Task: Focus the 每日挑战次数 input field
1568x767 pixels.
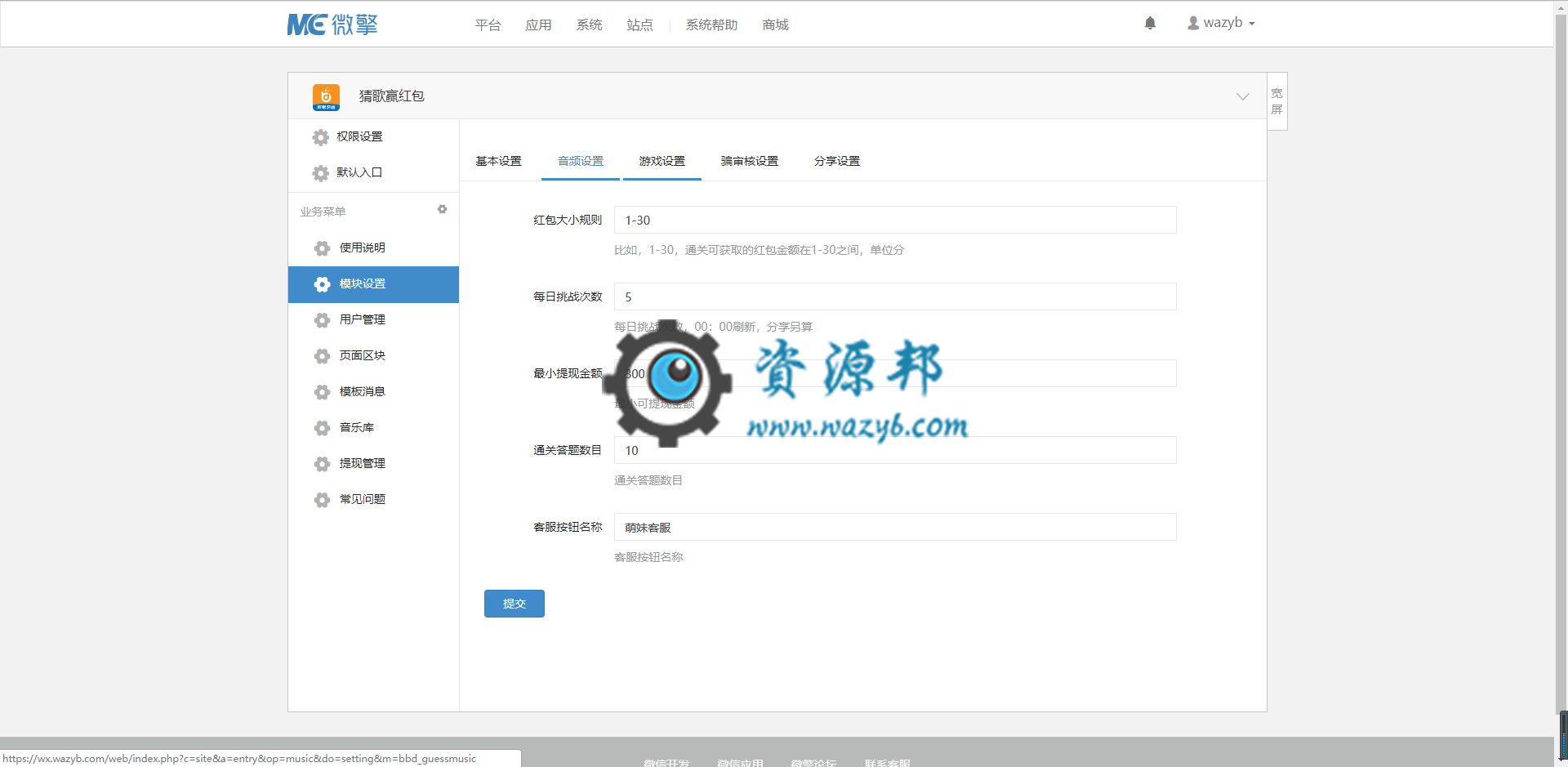Action: click(895, 297)
